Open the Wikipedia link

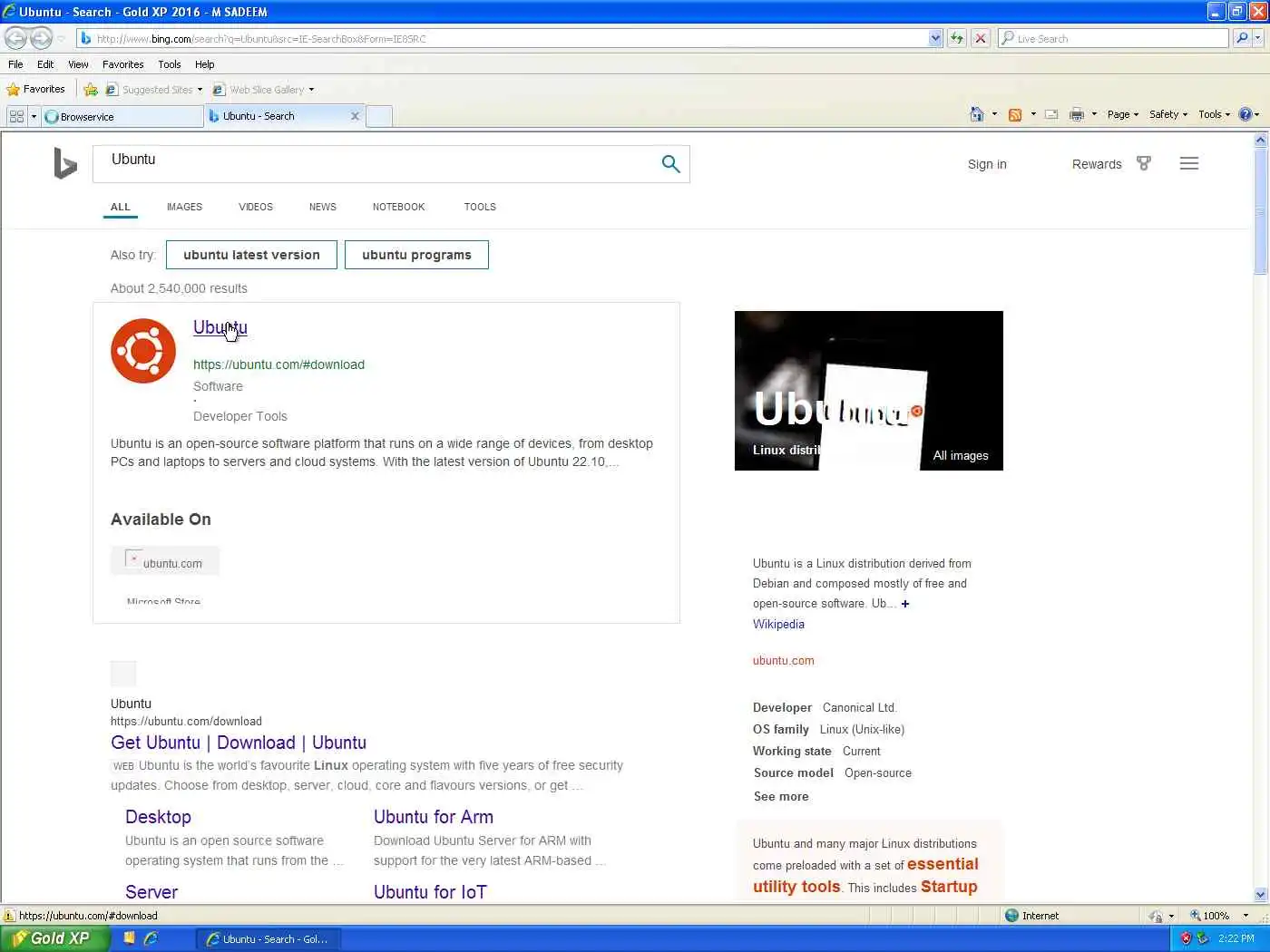coord(778,625)
